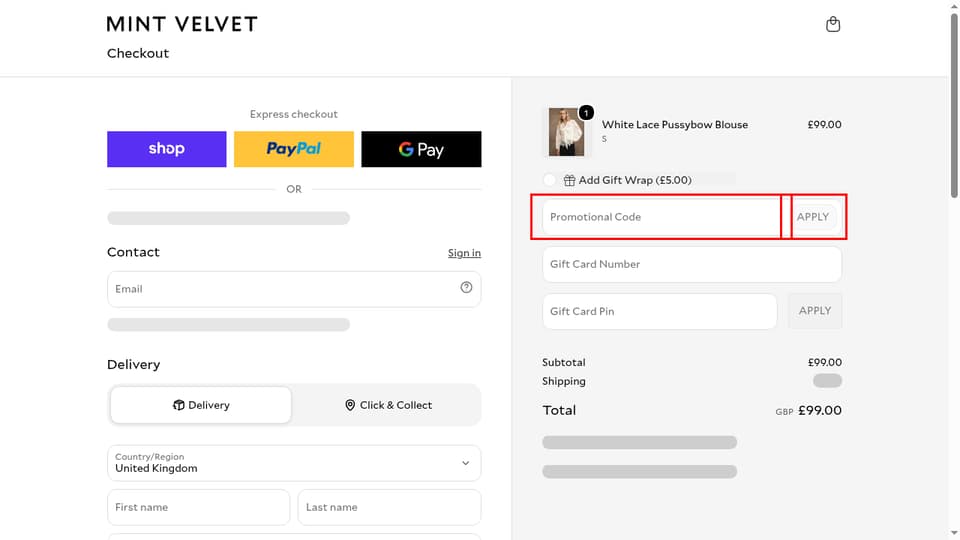Pay with PayPal express button
The width and height of the screenshot is (960, 540).
294,149
